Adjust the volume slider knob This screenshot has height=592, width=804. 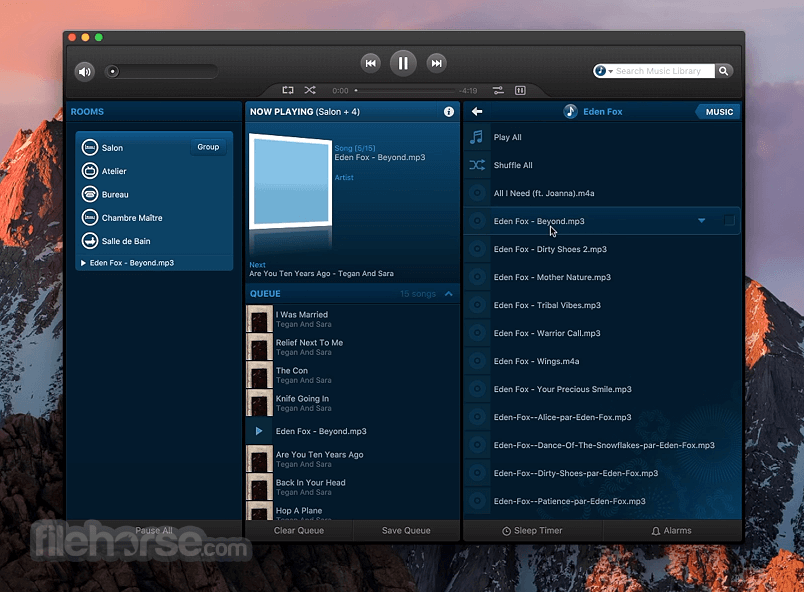point(113,72)
